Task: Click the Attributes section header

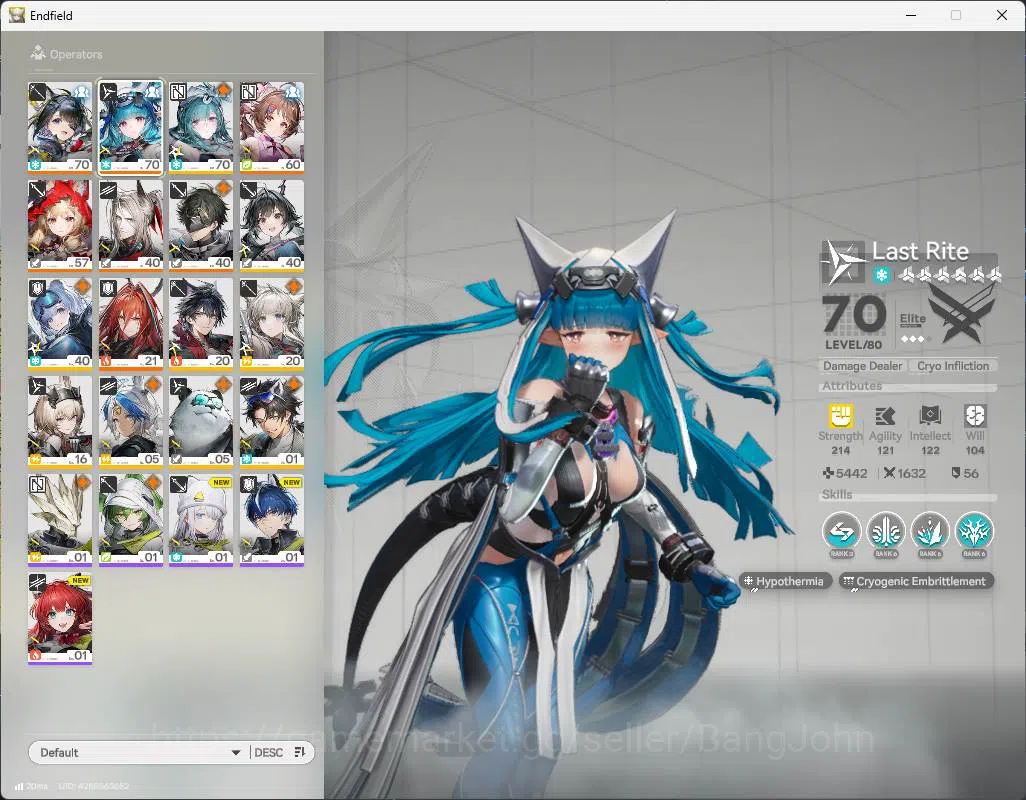Action: tap(852, 386)
